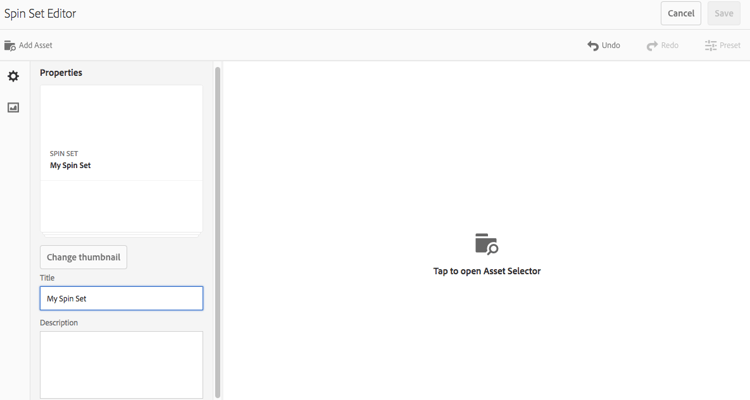Click 'Tap to open Asset Selector' text
Viewport: 750px width, 400px height.
[x=487, y=271]
